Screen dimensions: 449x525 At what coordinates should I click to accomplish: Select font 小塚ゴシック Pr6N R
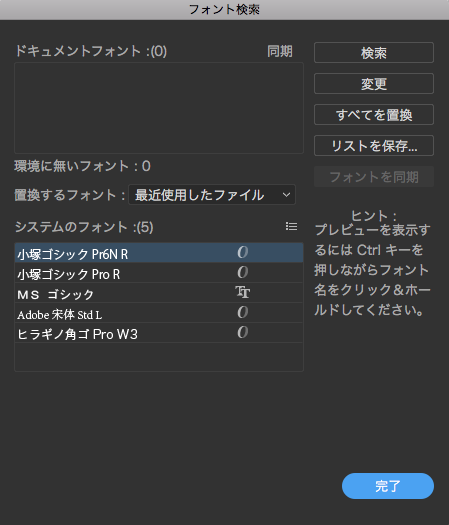click(159, 253)
